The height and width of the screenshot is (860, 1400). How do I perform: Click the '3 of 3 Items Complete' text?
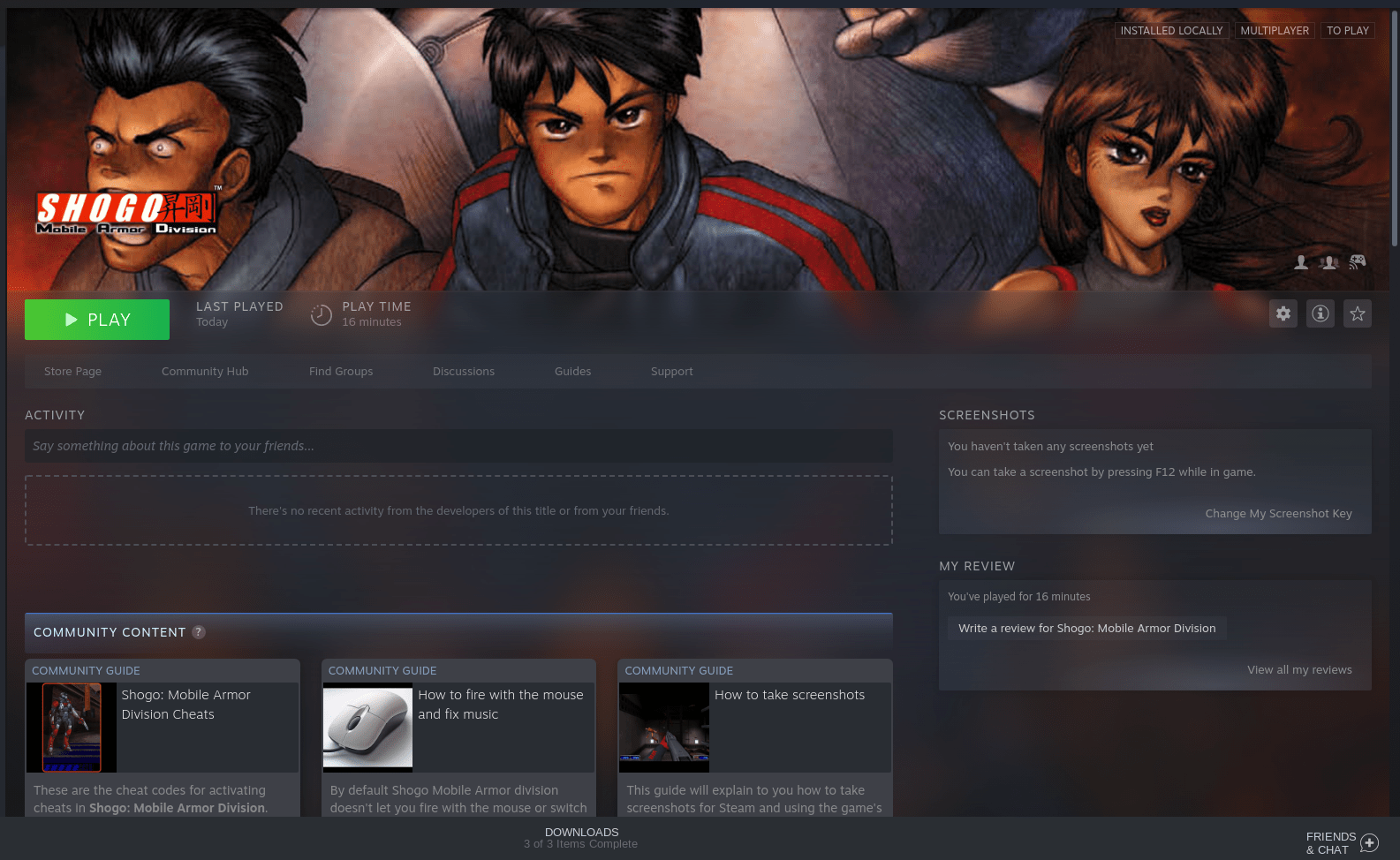pyautogui.click(x=580, y=844)
